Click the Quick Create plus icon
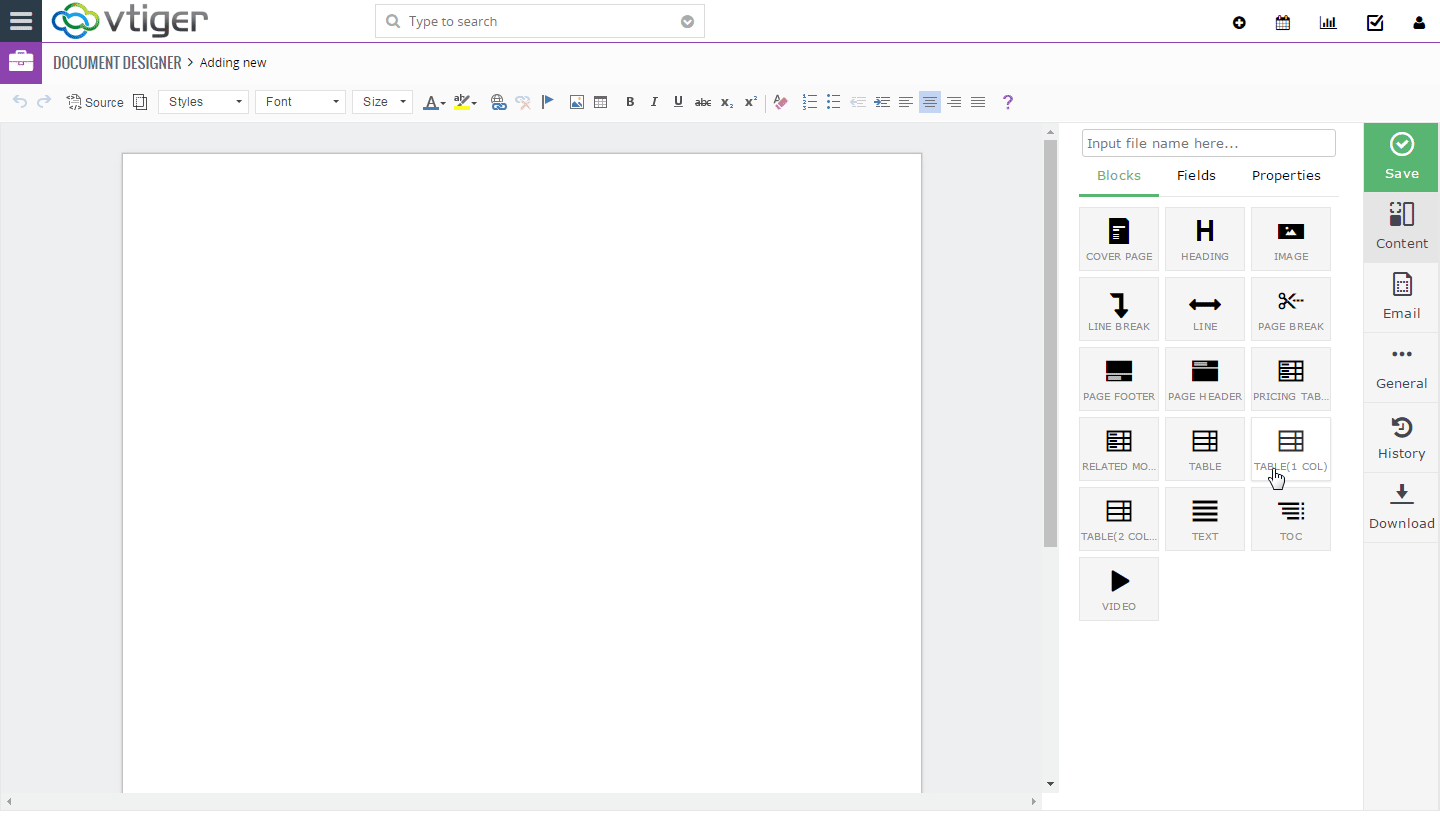 (x=1239, y=22)
